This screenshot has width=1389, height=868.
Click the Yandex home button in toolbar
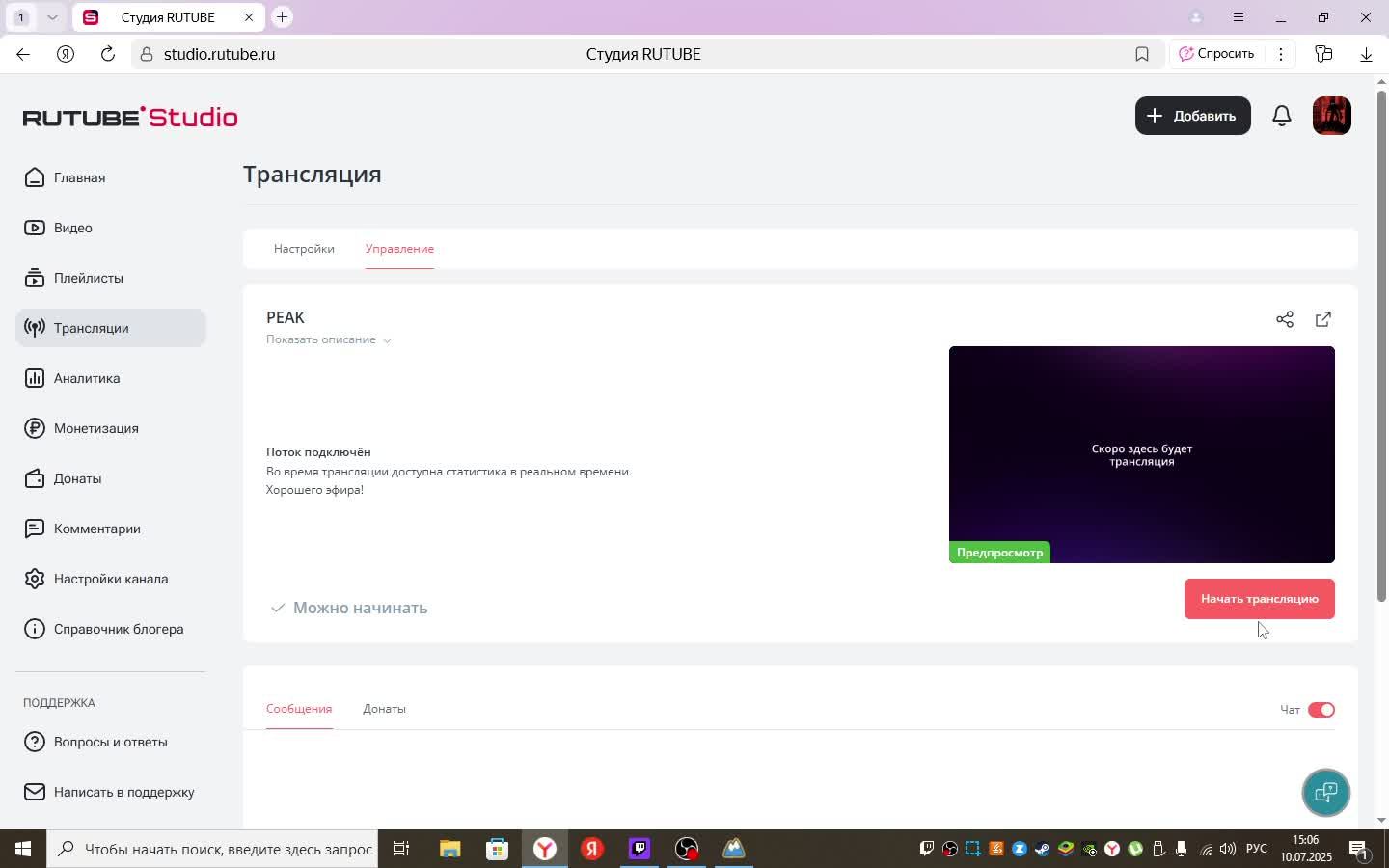[66, 54]
